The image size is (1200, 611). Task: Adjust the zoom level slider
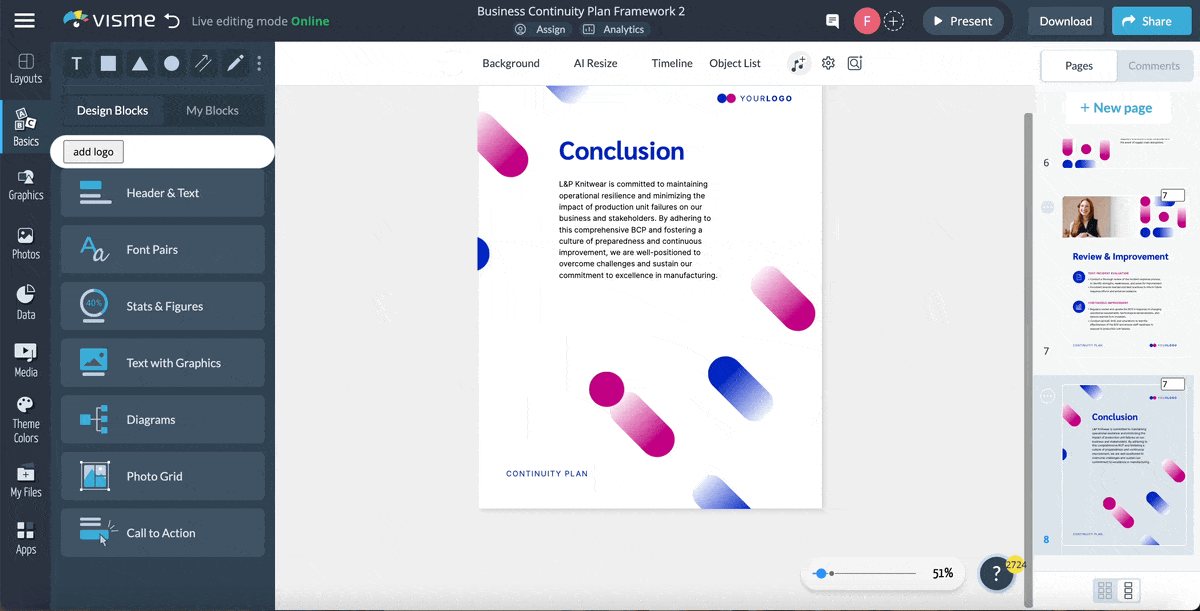823,573
